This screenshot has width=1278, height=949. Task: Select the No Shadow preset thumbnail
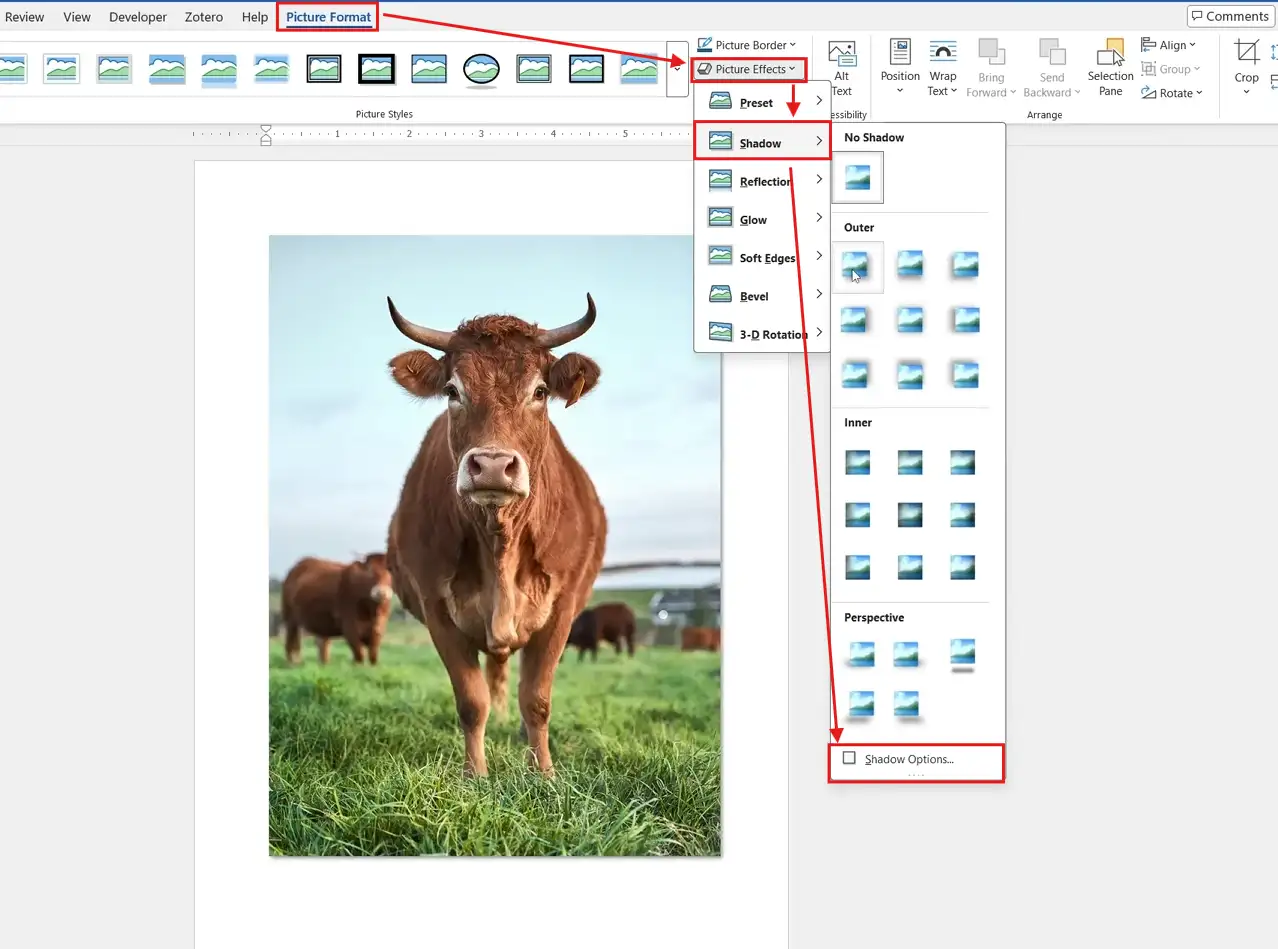coord(857,177)
